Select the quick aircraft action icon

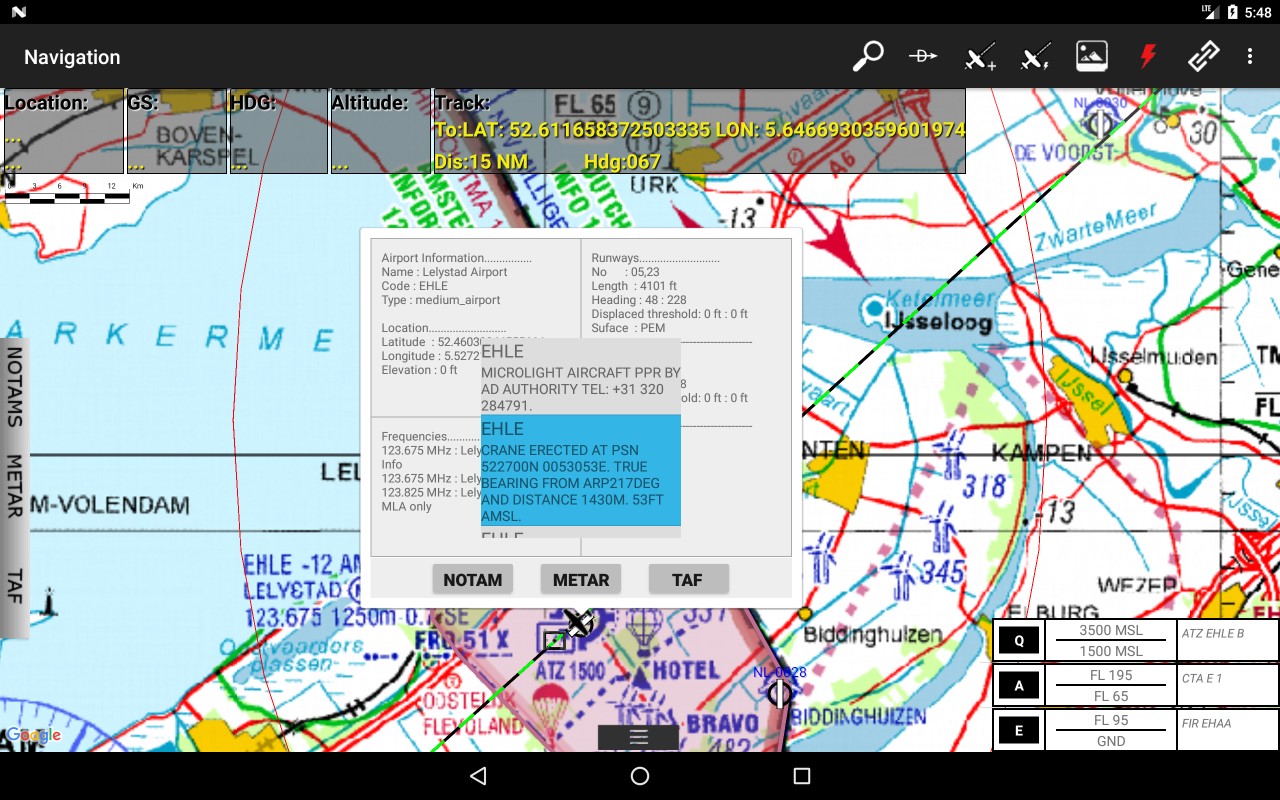[1034, 56]
